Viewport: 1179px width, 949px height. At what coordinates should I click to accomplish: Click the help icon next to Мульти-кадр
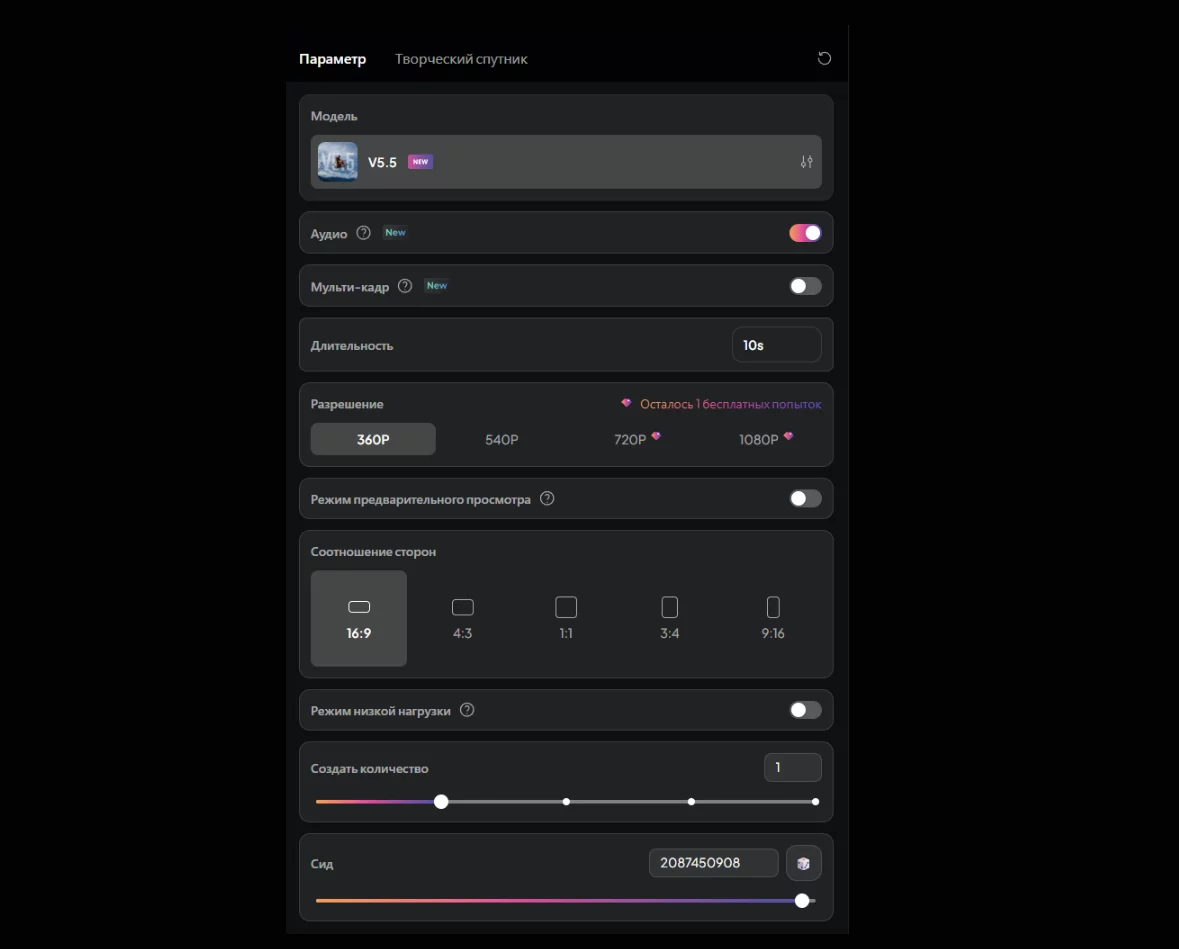coord(405,286)
